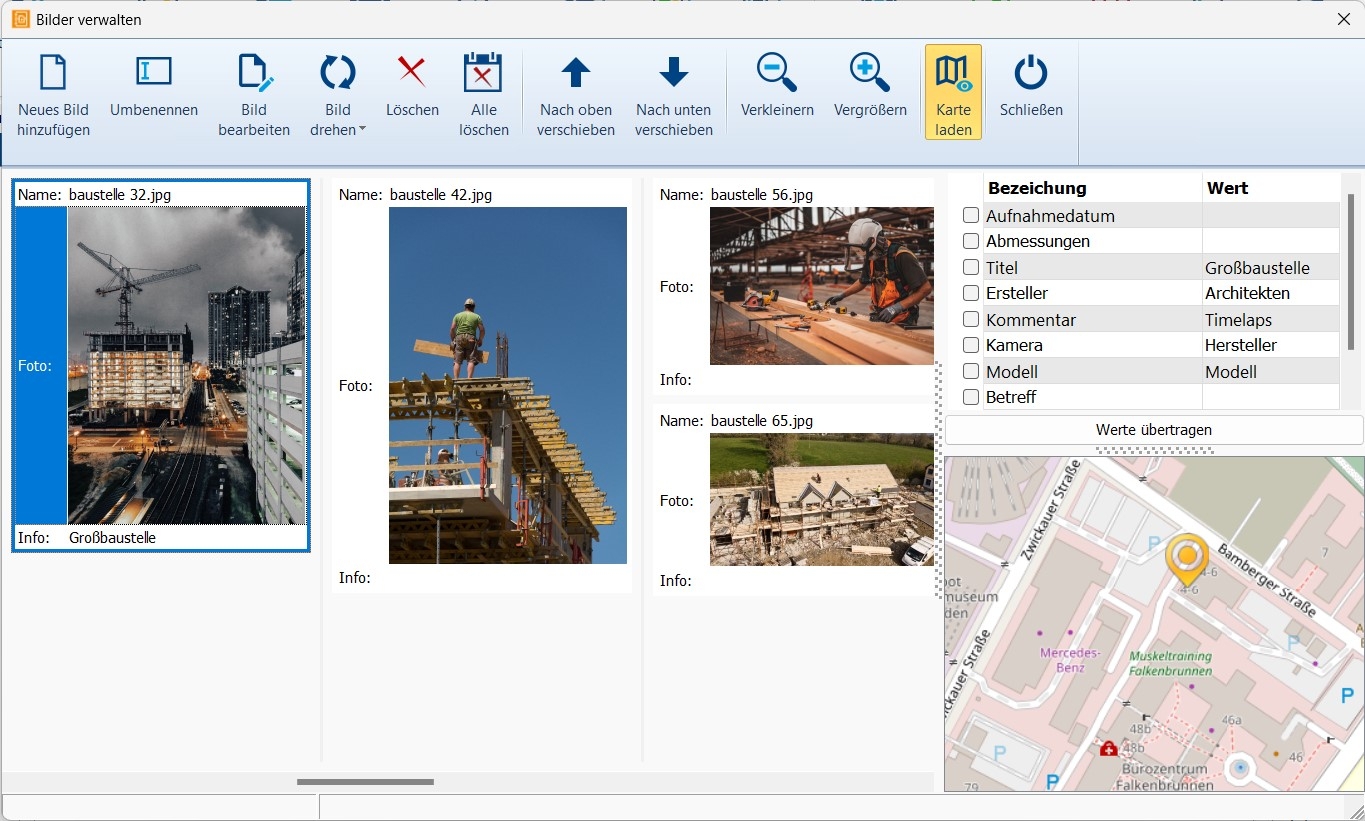Click Nach unten verschieben arrow
The height and width of the screenshot is (821, 1365).
673,73
